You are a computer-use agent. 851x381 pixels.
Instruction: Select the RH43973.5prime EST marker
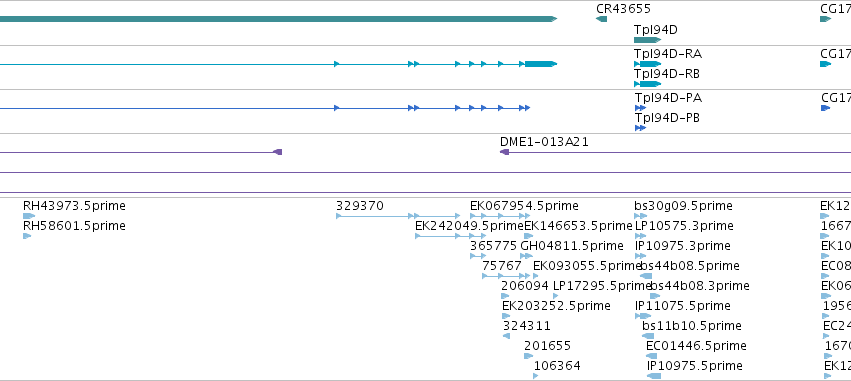(x=29, y=216)
